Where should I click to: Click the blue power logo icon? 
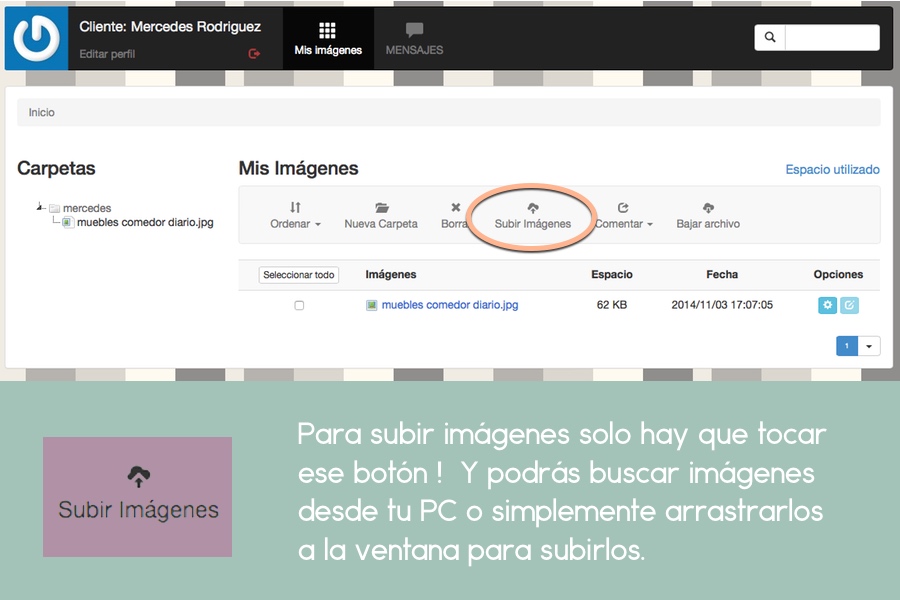tap(37, 38)
